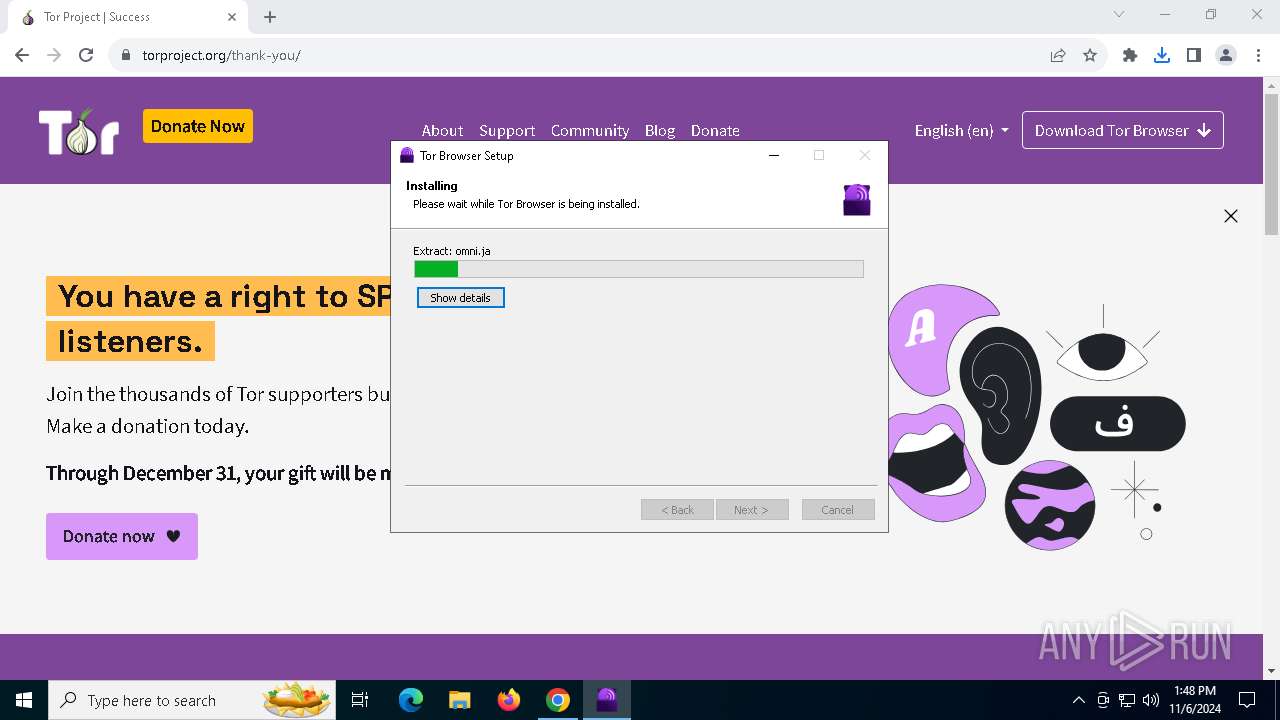Click the disabled Back button in setup

pos(677,510)
